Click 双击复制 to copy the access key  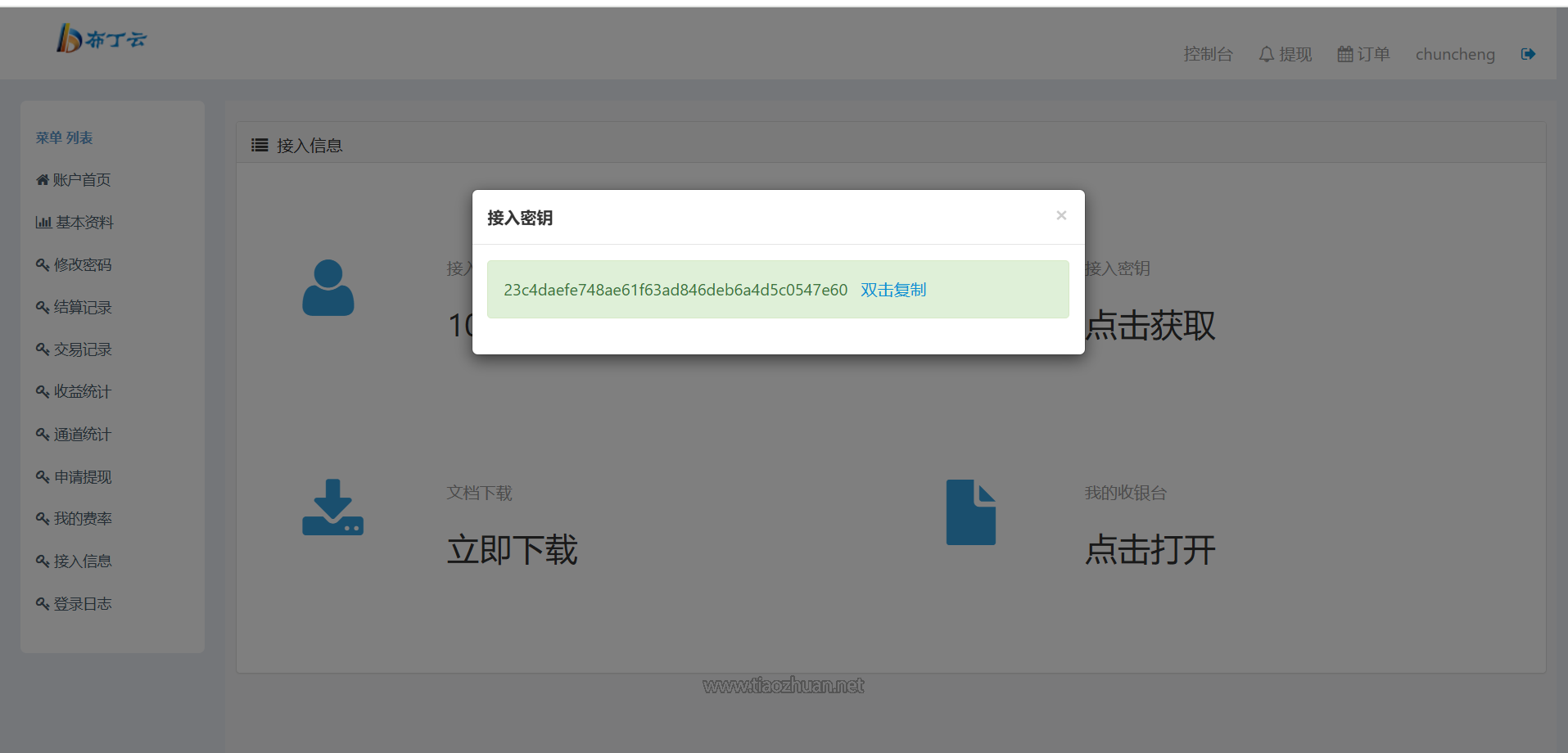click(x=892, y=289)
